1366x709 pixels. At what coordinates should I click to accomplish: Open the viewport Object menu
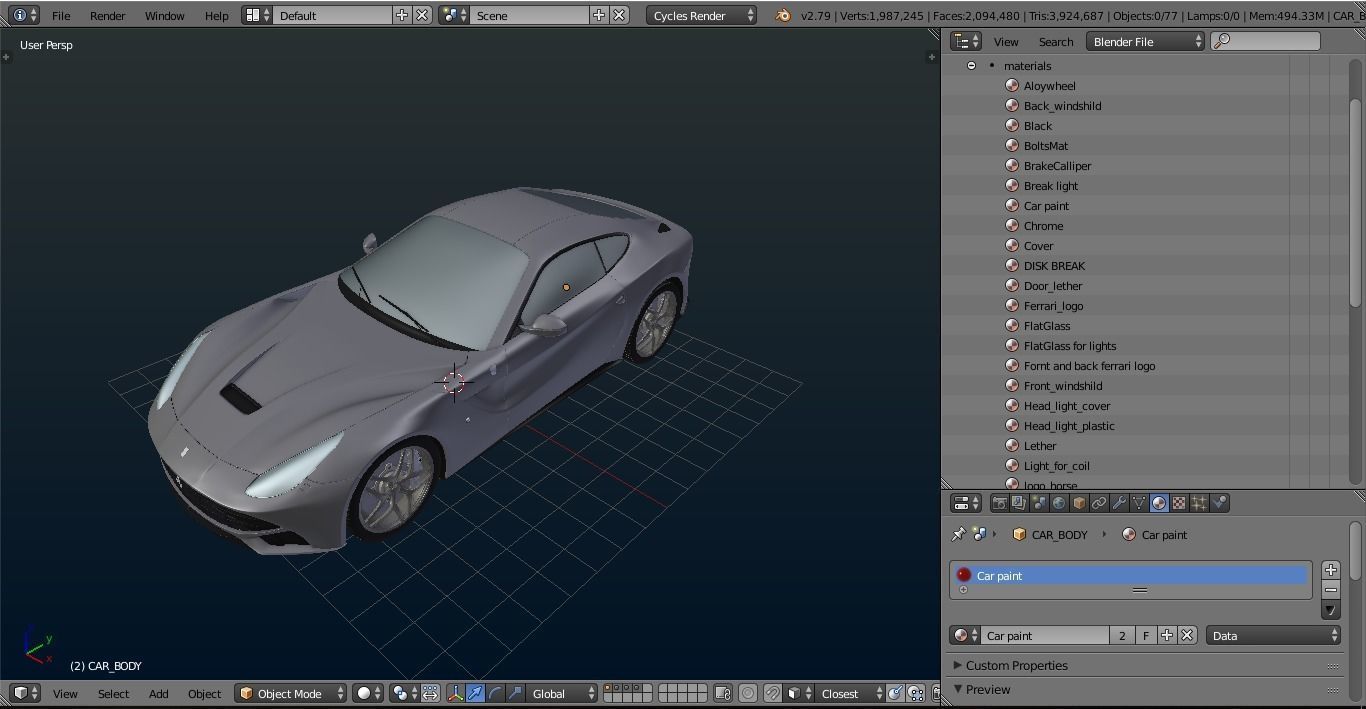[204, 693]
